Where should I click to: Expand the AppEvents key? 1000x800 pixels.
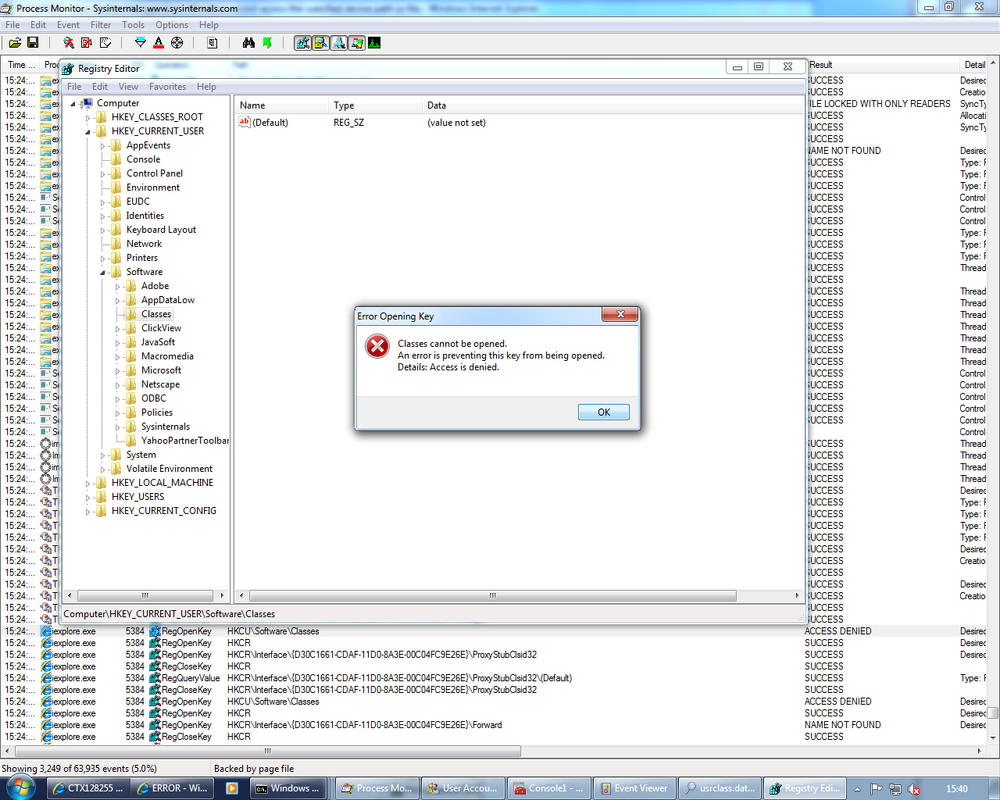103,145
